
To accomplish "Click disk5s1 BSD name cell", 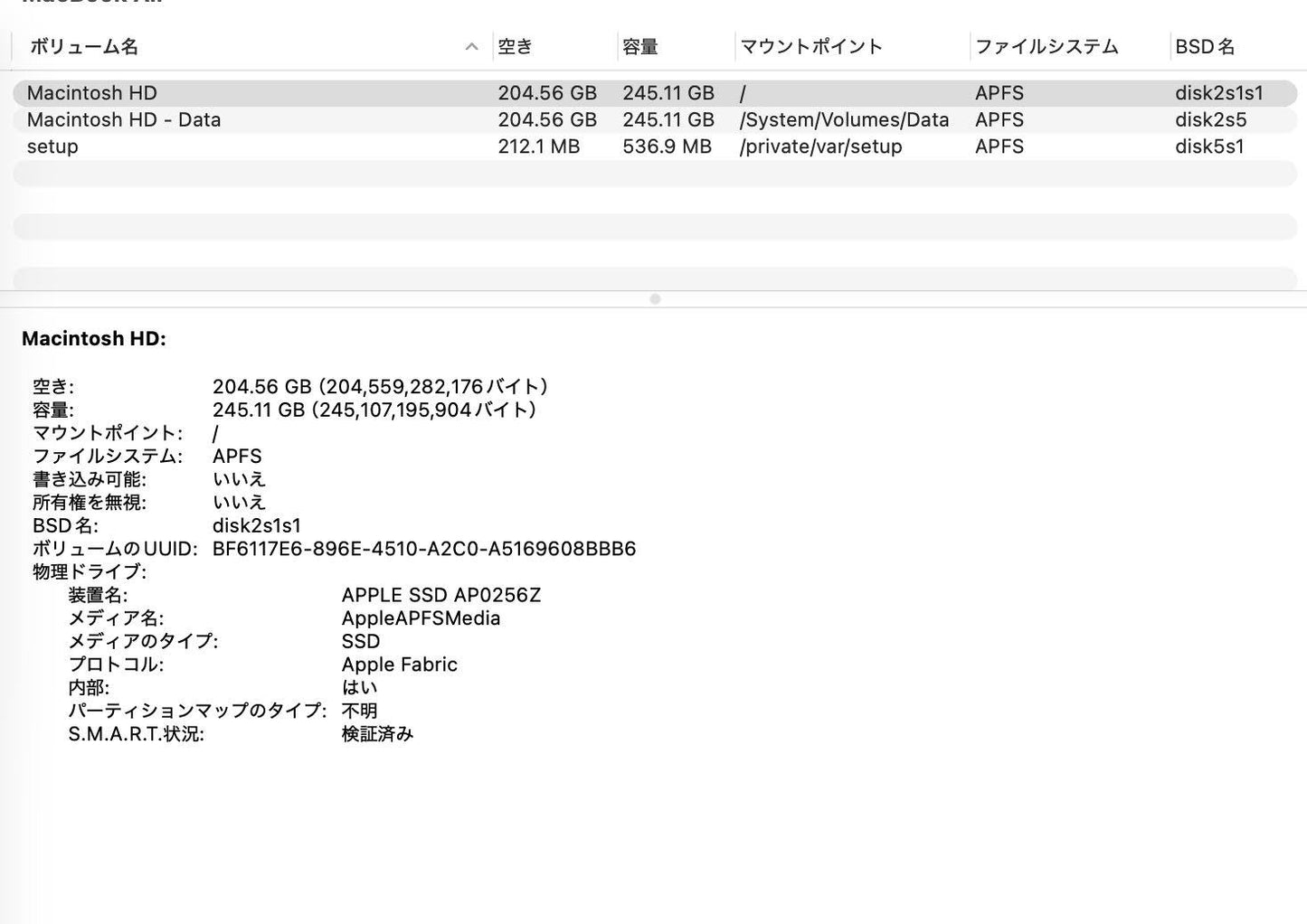I will tap(1209, 146).
